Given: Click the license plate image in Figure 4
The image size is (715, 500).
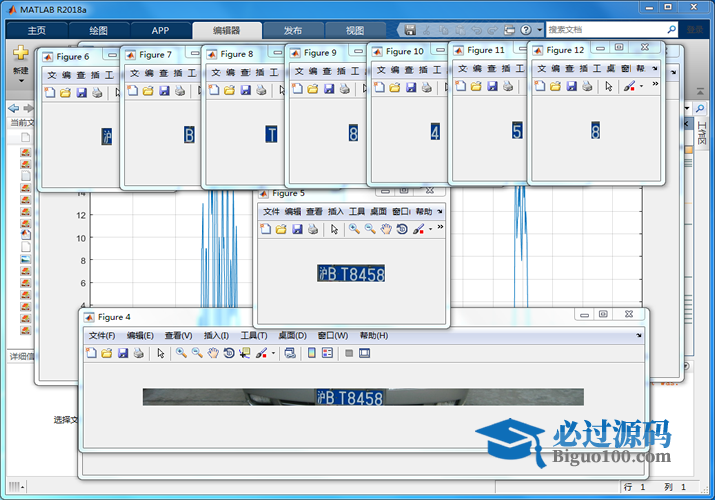Looking at the screenshot, I should pyautogui.click(x=362, y=397).
